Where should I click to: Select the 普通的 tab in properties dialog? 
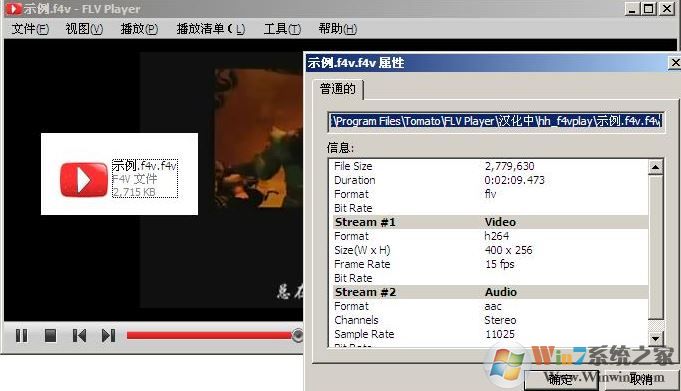[x=338, y=89]
